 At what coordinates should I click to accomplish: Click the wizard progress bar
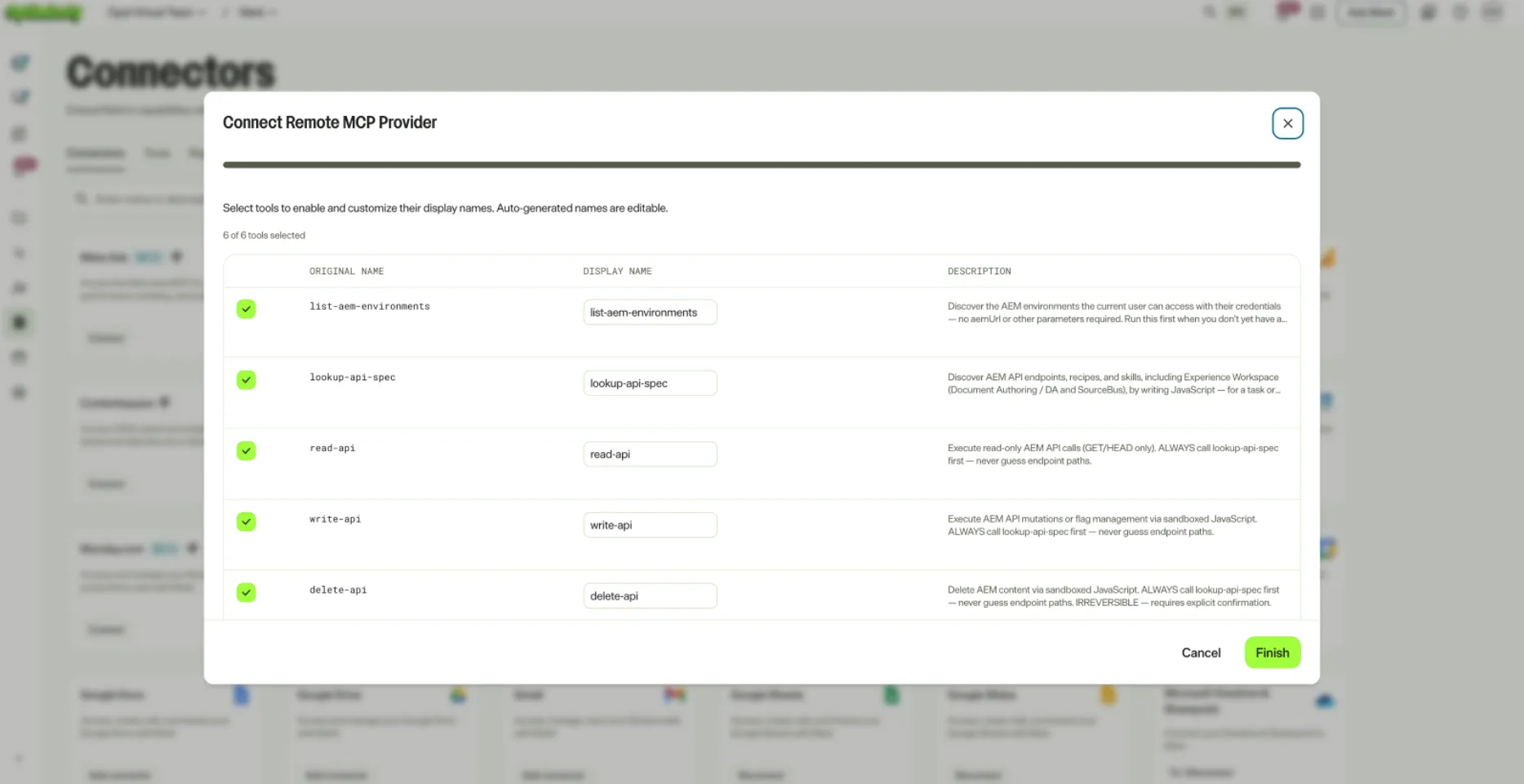pyautogui.click(x=762, y=165)
